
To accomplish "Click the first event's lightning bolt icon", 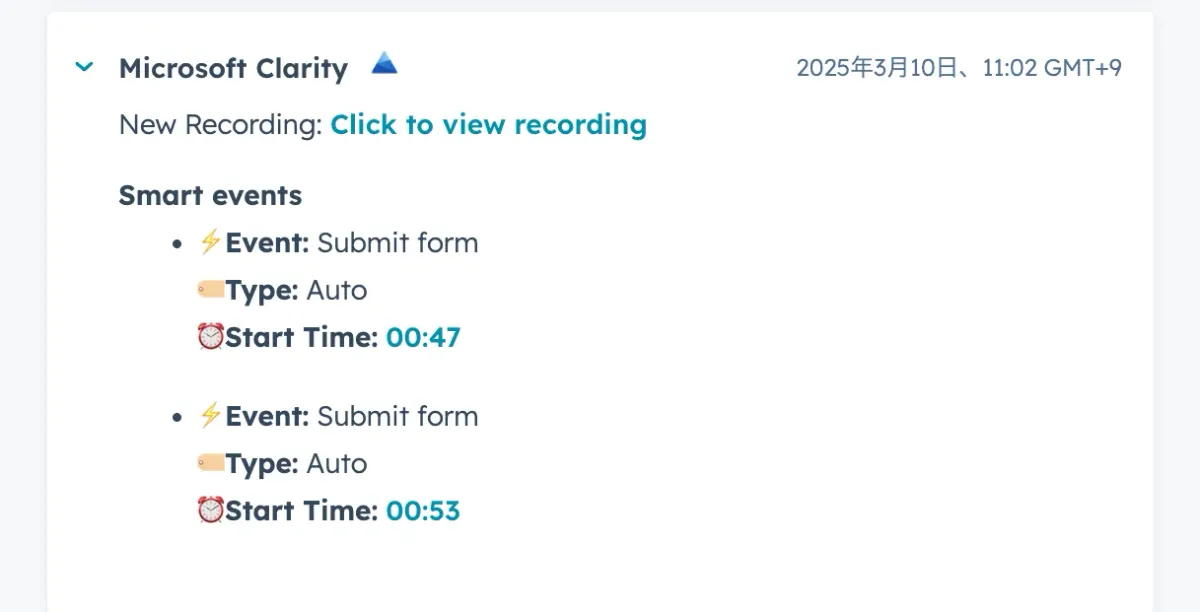I will (210, 242).
